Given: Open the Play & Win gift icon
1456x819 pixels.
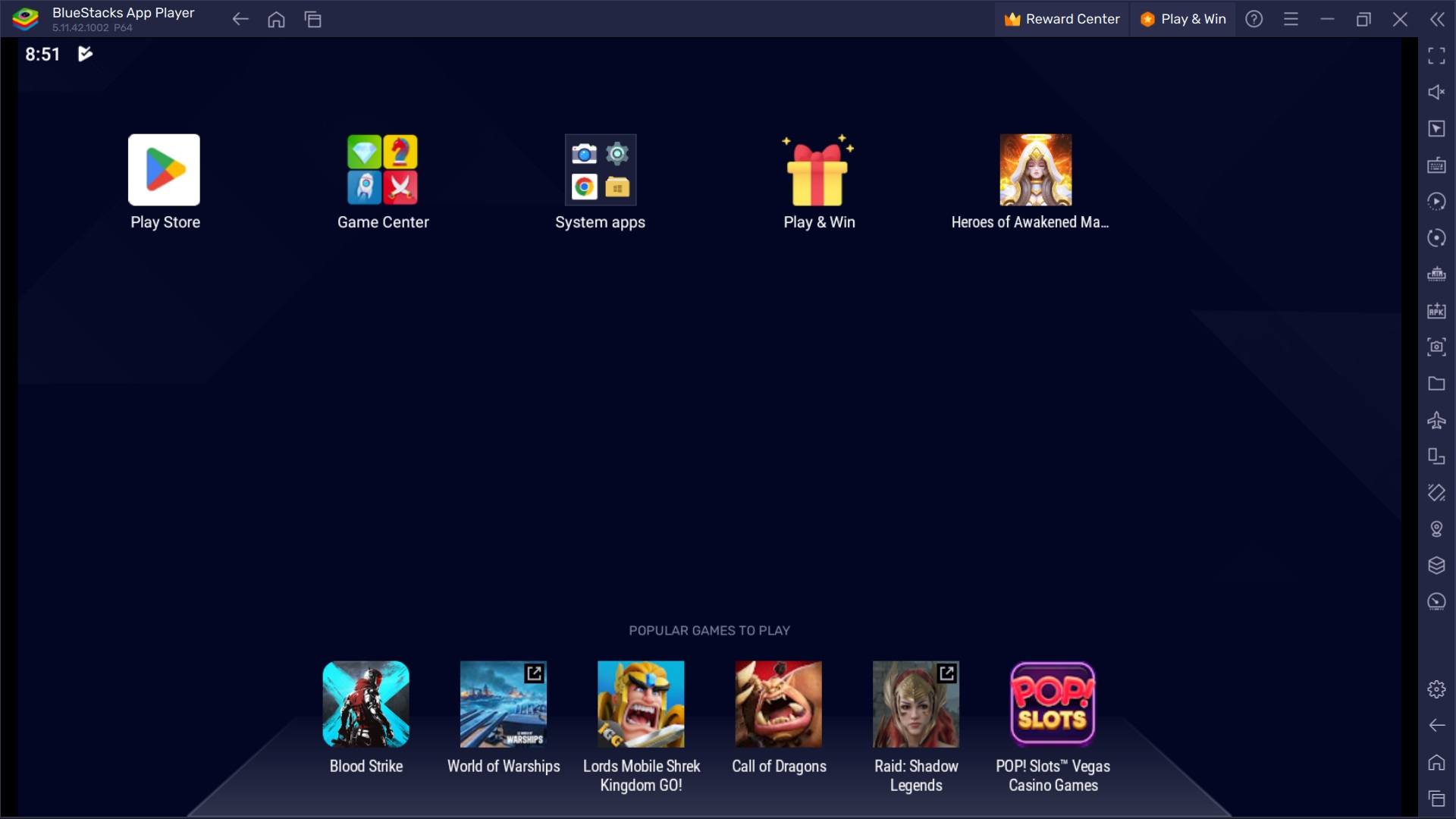Looking at the screenshot, I should coord(818,170).
